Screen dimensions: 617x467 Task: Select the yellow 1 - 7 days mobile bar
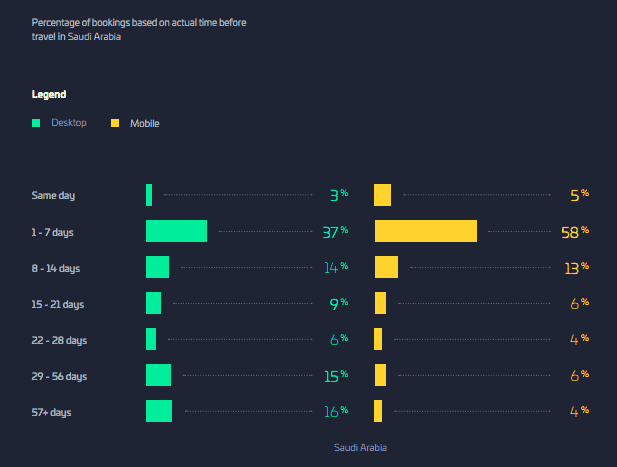pyautogui.click(x=426, y=231)
